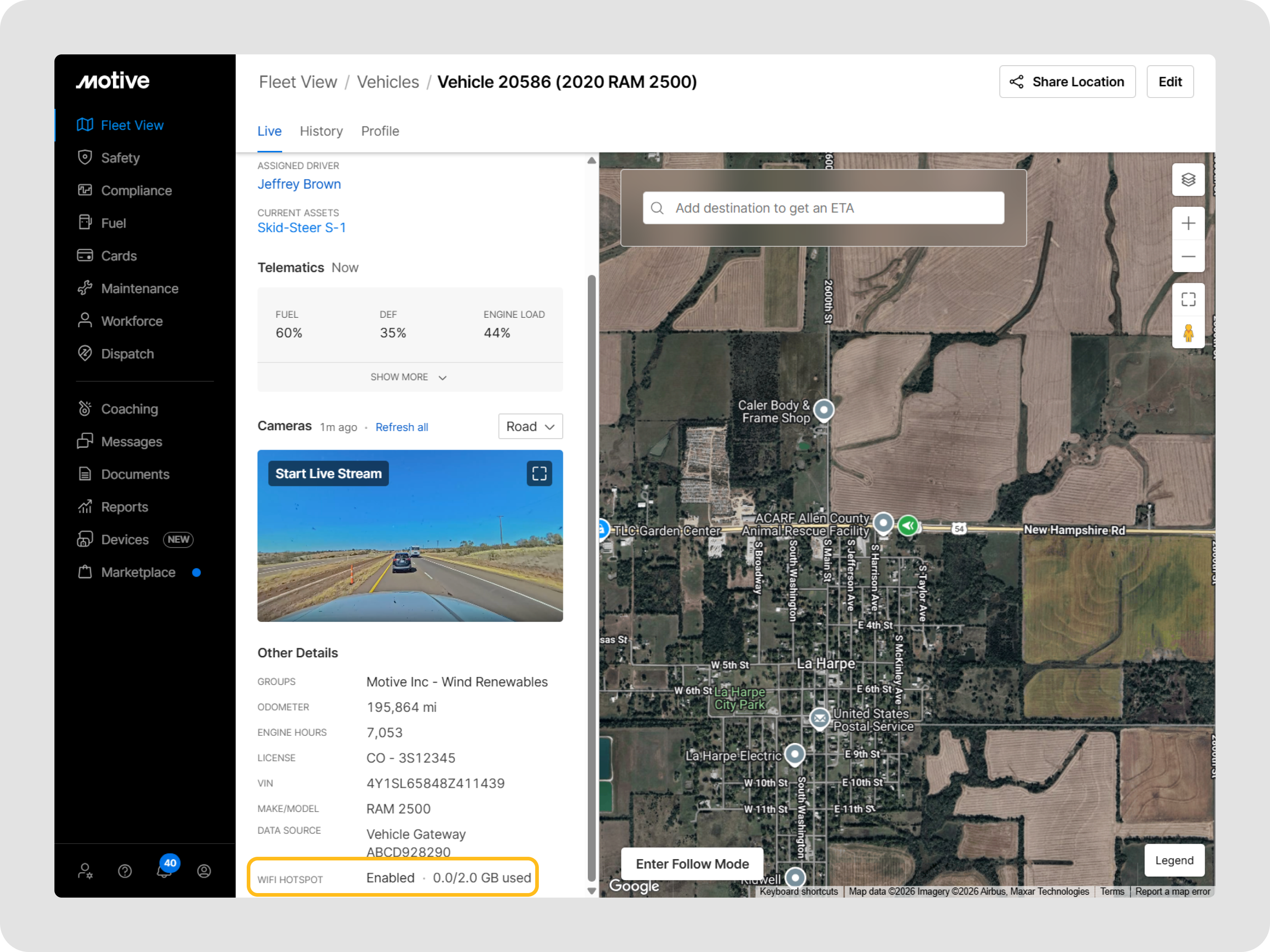Viewport: 1270px width, 952px height.
Task: Click the Share Location button
Action: click(x=1067, y=82)
